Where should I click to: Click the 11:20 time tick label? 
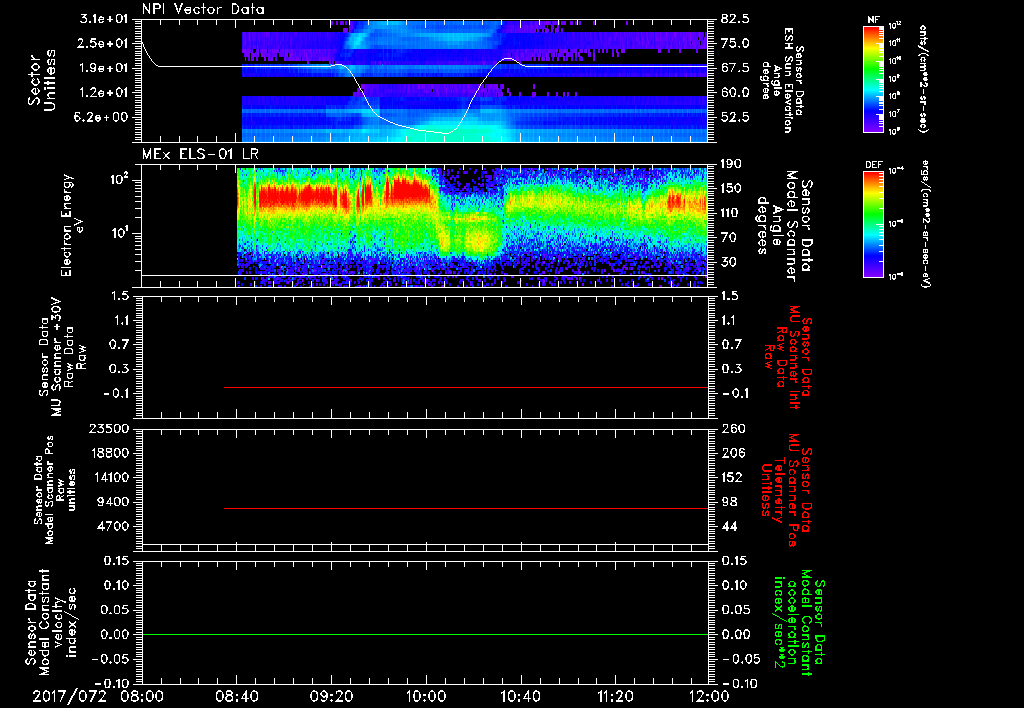point(615,696)
